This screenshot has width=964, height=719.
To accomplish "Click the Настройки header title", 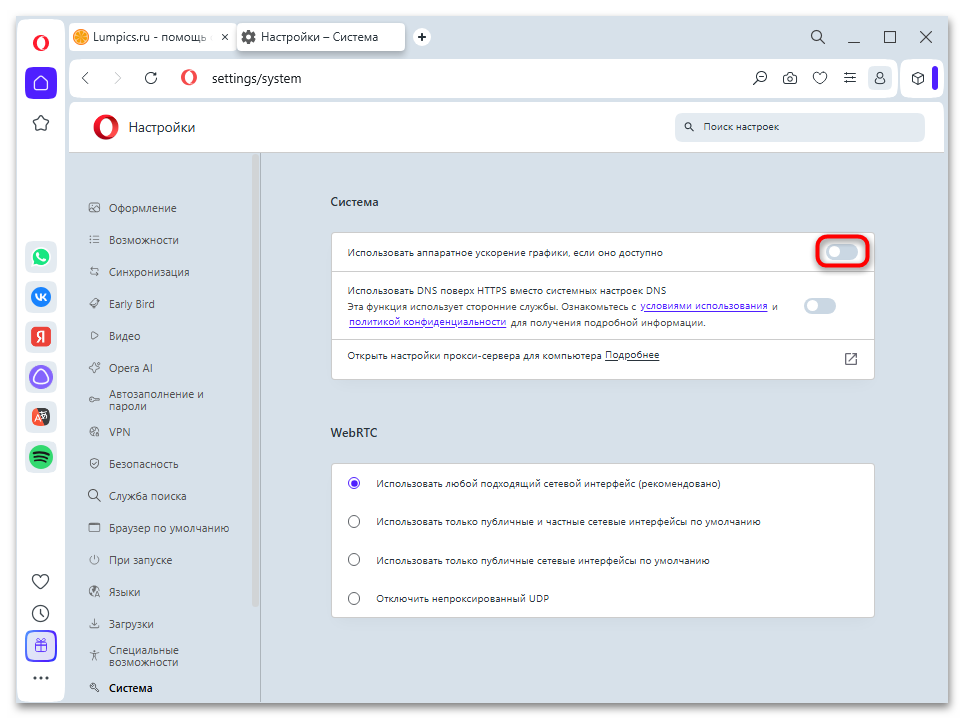I will (162, 127).
